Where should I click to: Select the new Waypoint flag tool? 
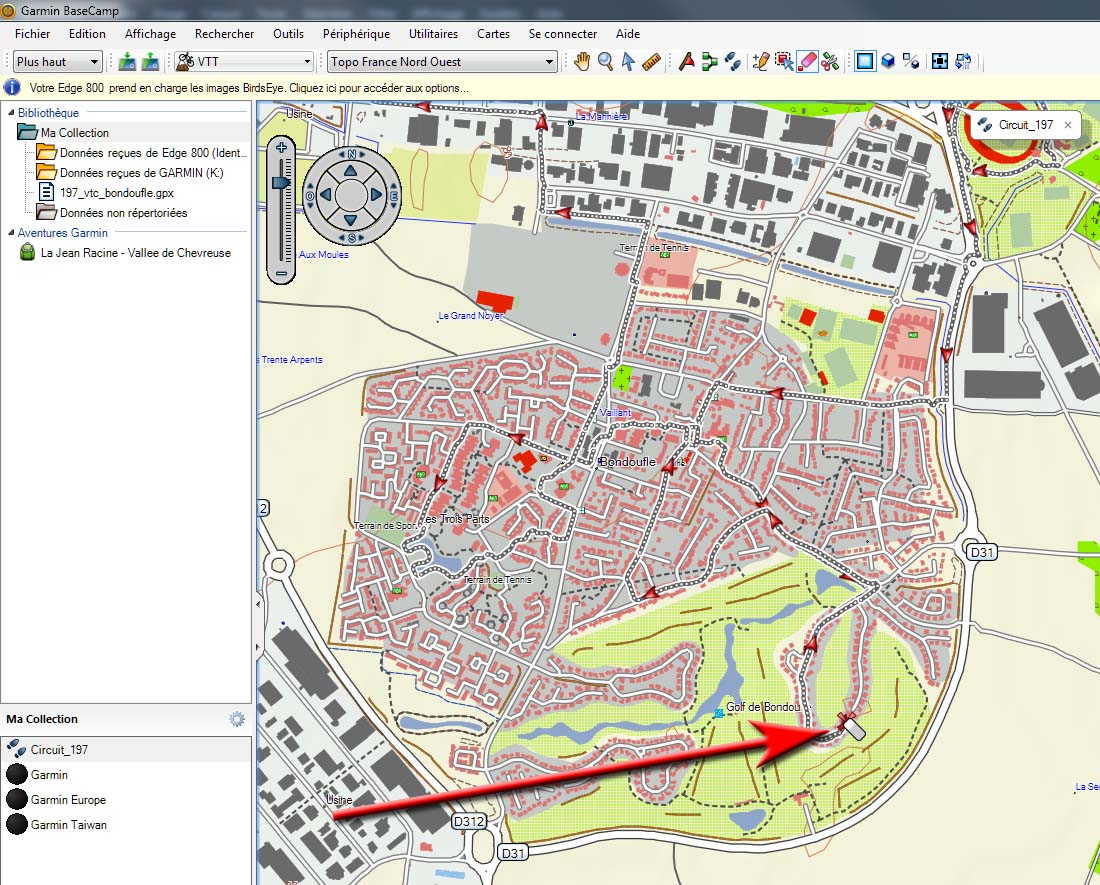pyautogui.click(x=687, y=62)
